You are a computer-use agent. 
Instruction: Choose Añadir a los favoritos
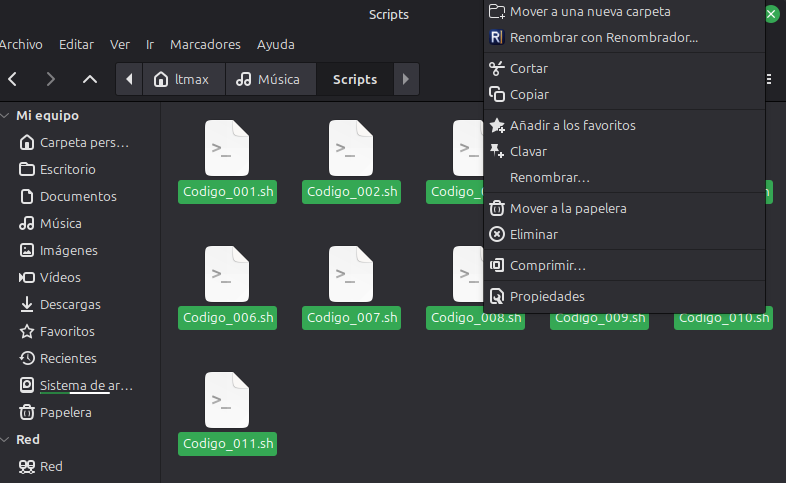[625, 126]
